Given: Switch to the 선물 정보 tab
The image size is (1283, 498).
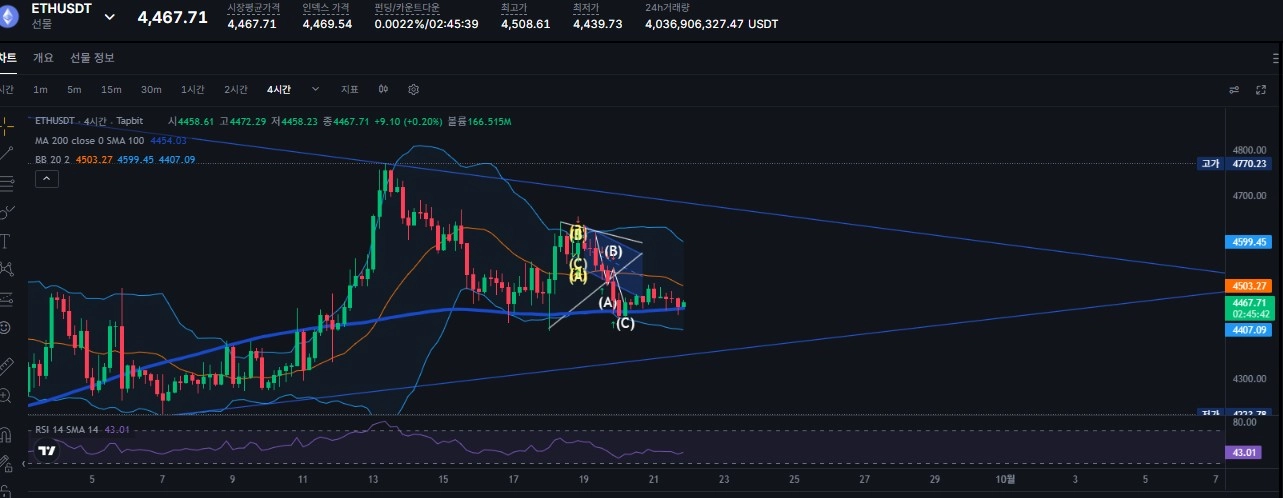Looking at the screenshot, I should (x=92, y=57).
